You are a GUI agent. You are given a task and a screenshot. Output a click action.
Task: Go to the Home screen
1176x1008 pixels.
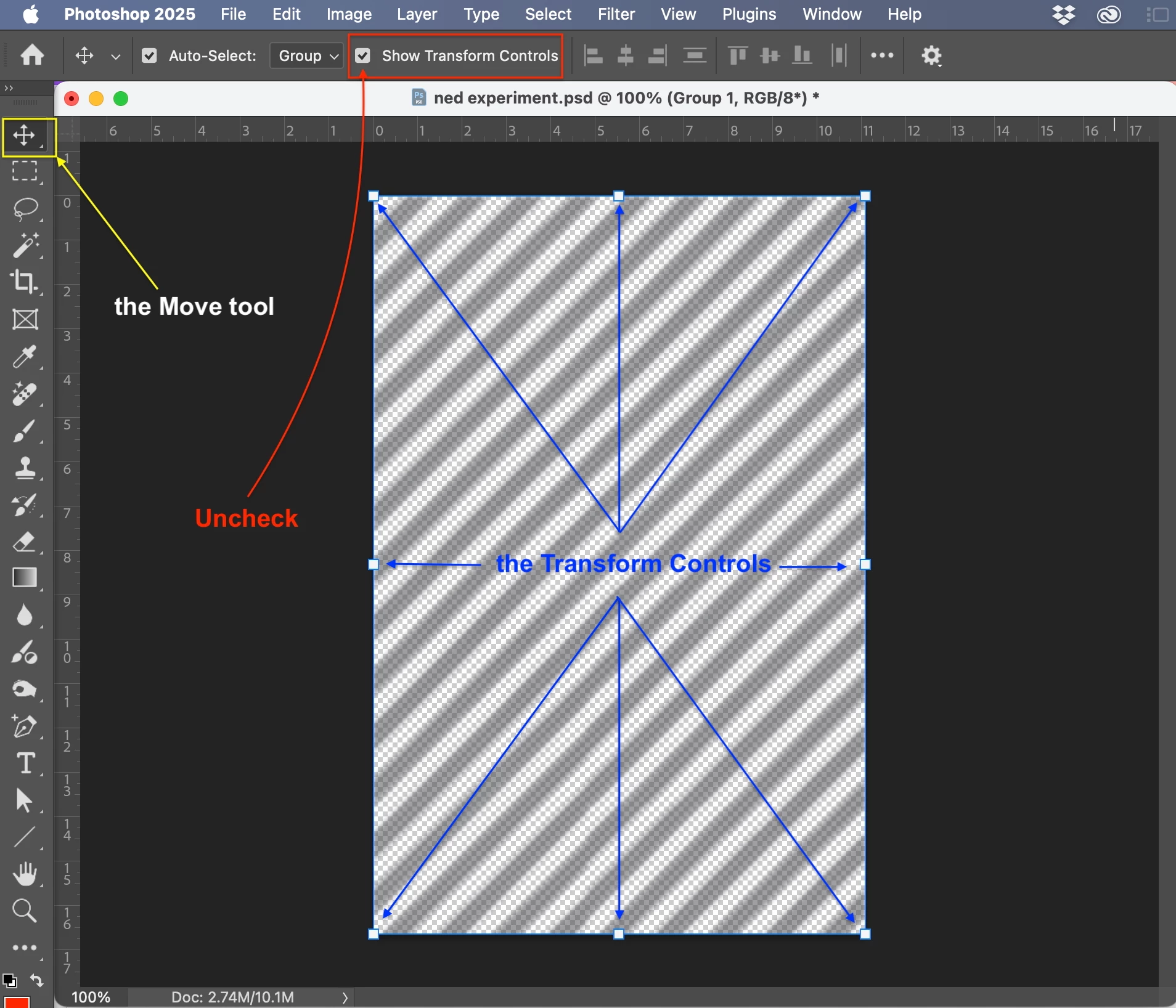point(32,55)
